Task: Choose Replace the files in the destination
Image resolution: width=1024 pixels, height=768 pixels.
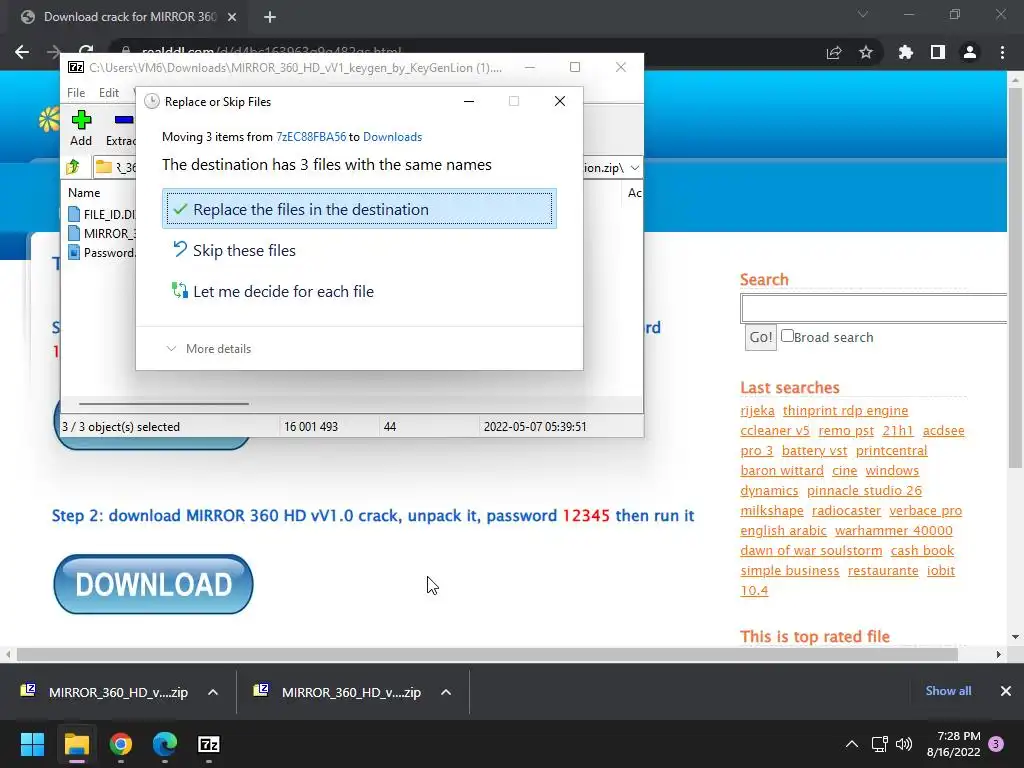Action: [x=359, y=209]
